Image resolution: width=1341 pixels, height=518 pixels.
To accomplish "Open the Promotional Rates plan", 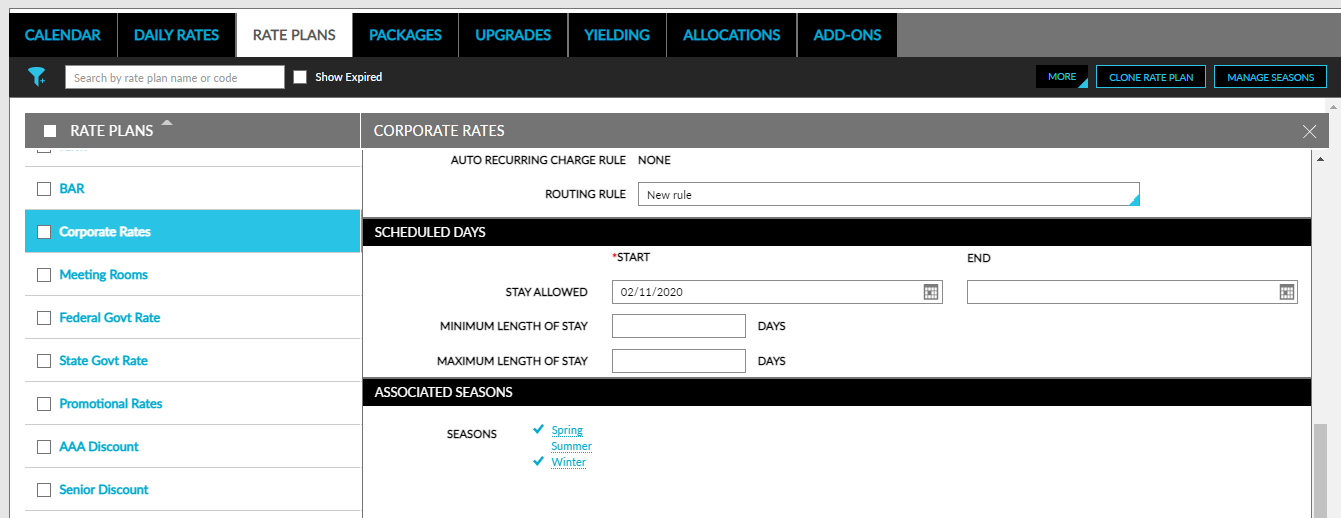I will point(111,404).
